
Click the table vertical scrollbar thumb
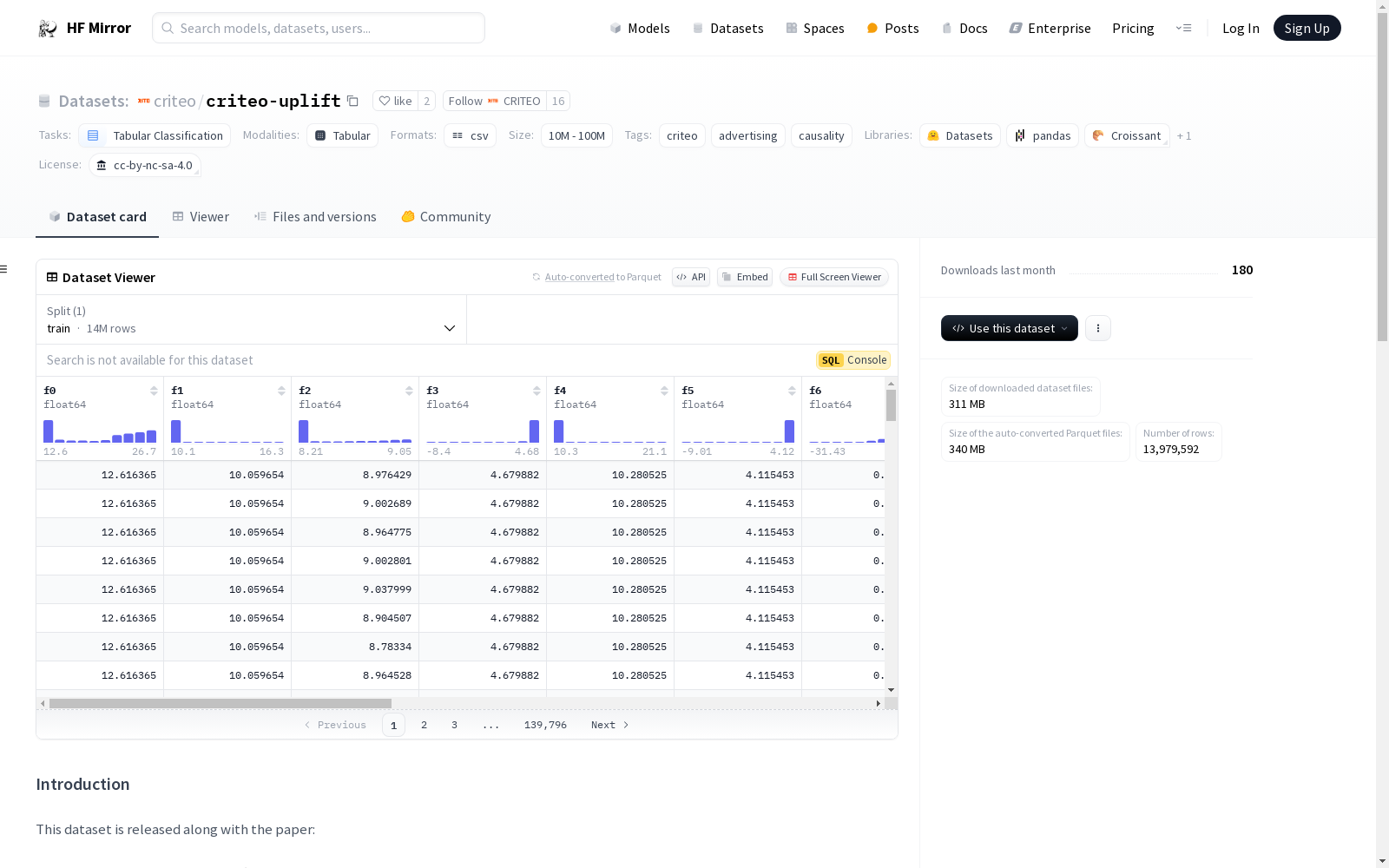(x=891, y=404)
